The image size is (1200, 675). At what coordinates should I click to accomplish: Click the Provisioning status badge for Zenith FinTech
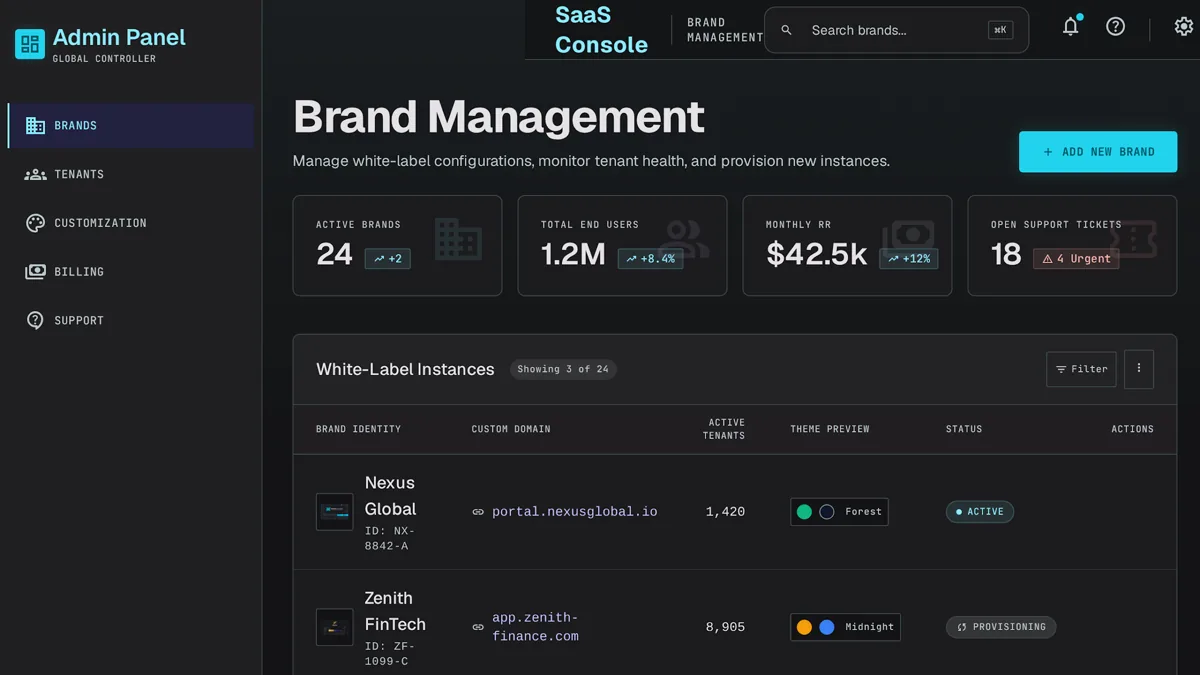(1001, 627)
